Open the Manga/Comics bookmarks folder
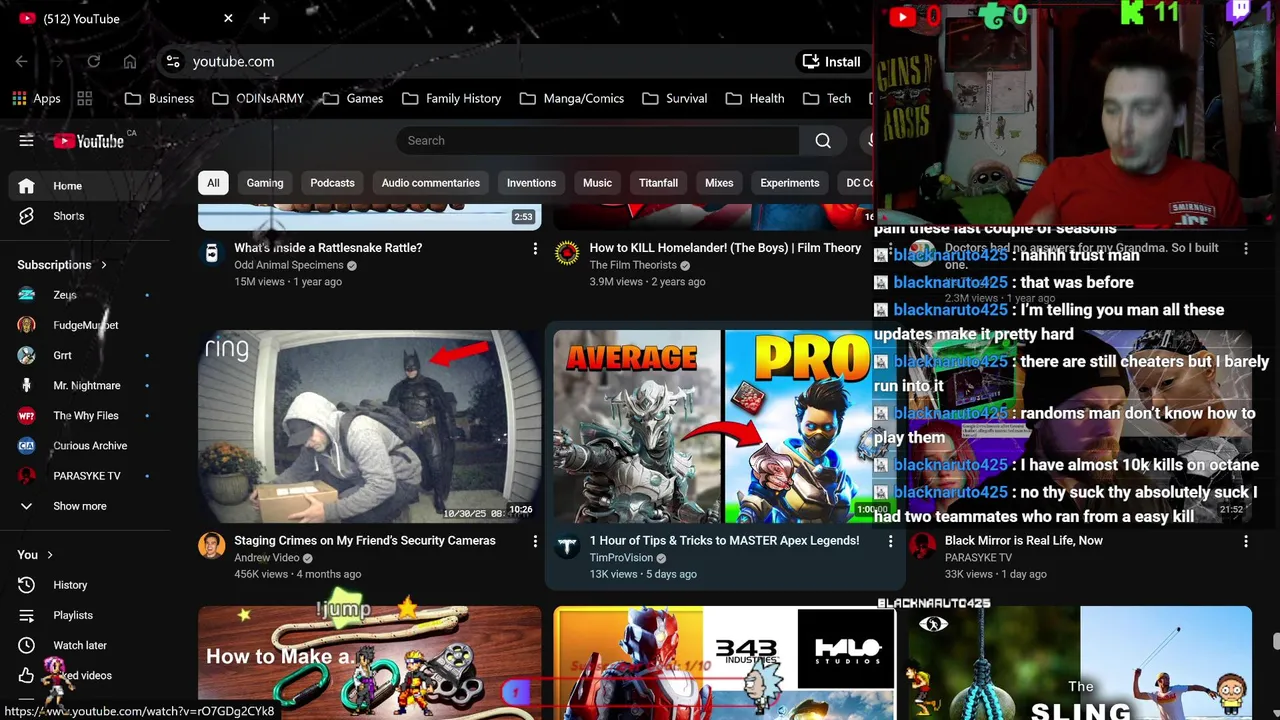This screenshot has width=1280, height=720. point(572,99)
